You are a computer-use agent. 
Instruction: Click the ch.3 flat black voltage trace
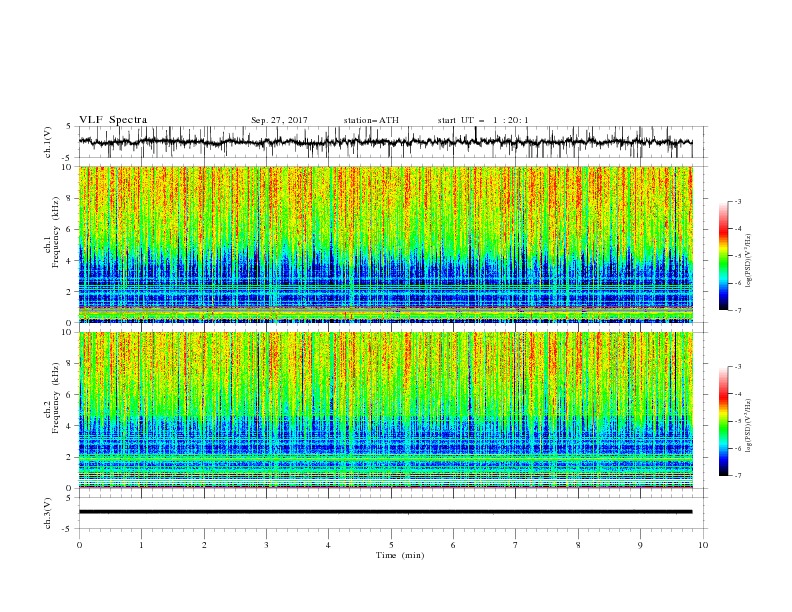coord(385,512)
